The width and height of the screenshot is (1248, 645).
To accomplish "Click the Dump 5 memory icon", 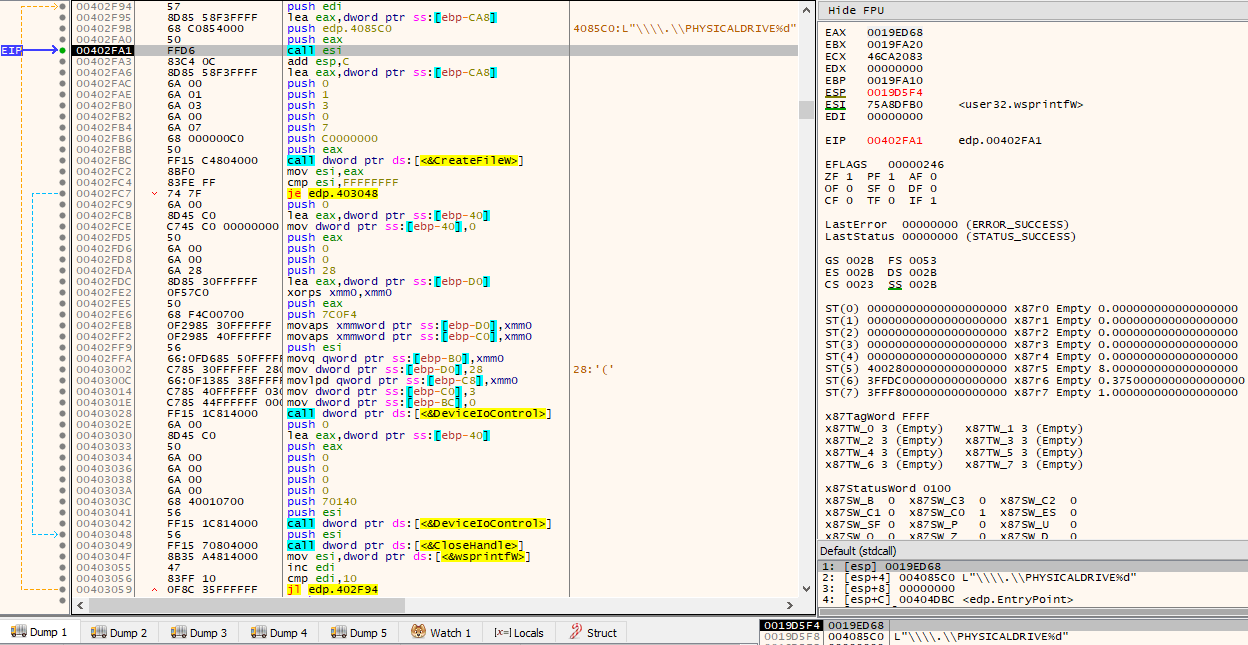I will 340,633.
